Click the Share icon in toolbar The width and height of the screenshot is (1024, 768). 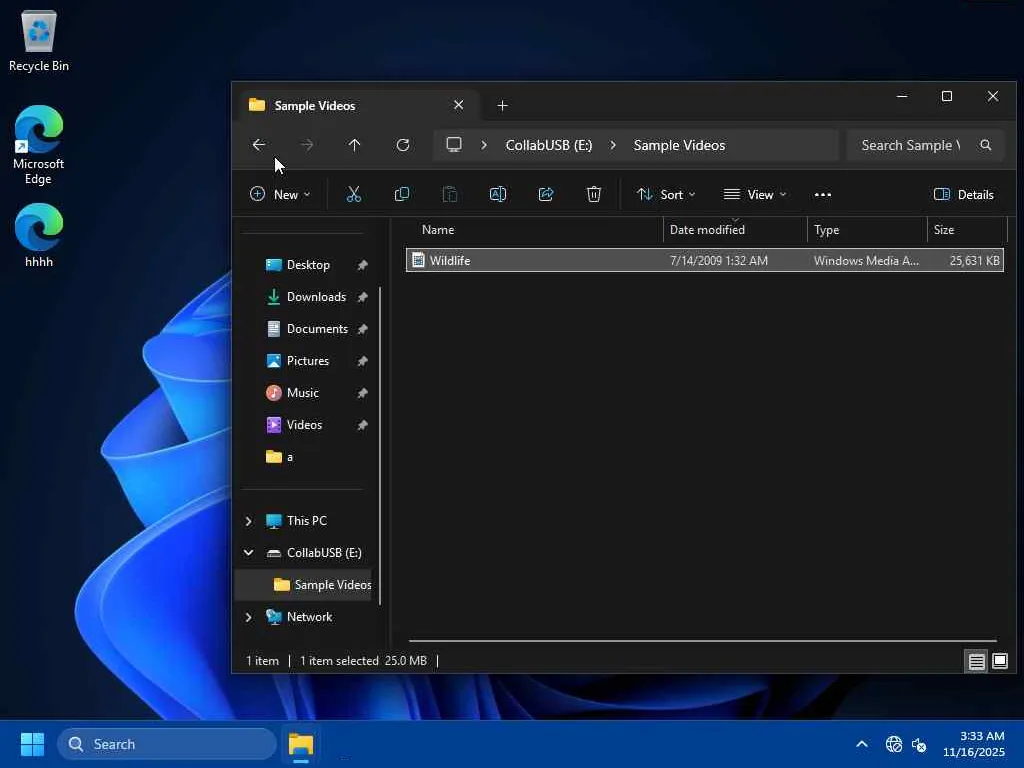tap(546, 194)
